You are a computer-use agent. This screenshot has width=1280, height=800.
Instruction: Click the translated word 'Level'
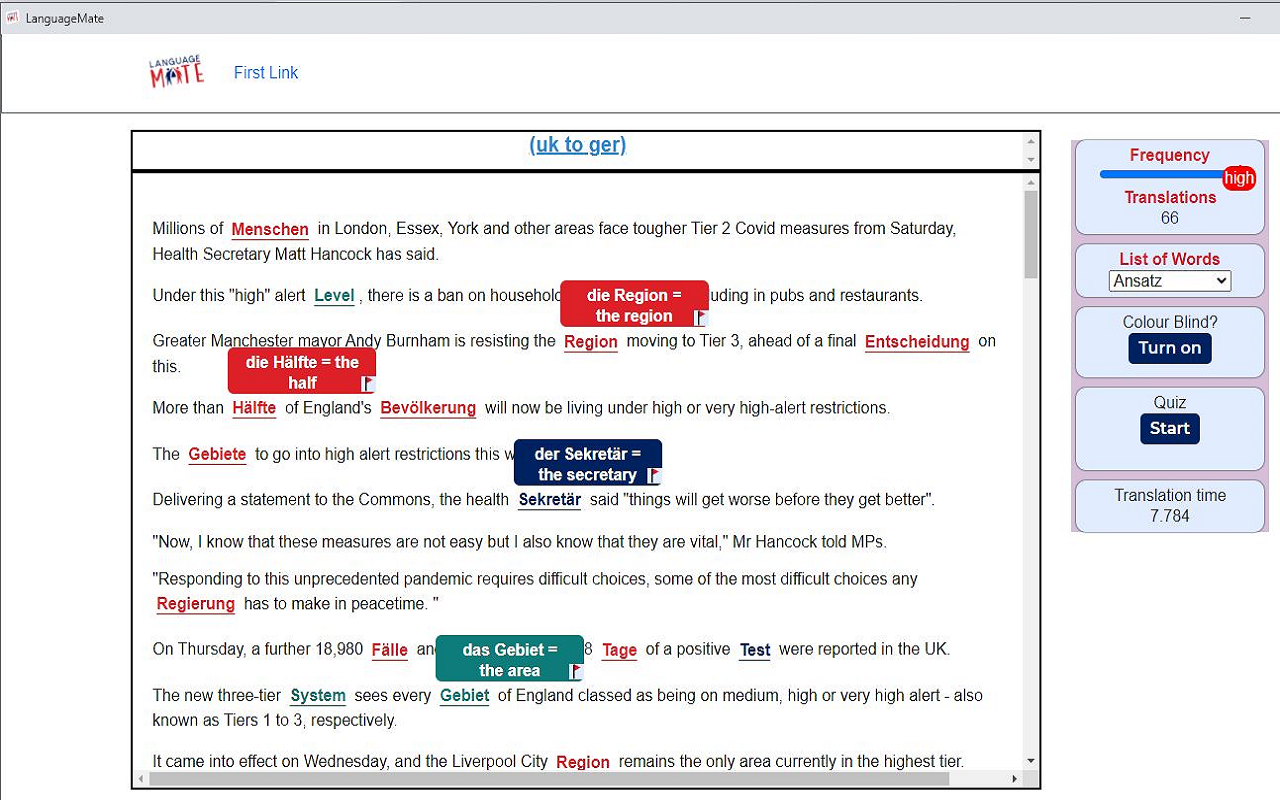tap(334, 296)
